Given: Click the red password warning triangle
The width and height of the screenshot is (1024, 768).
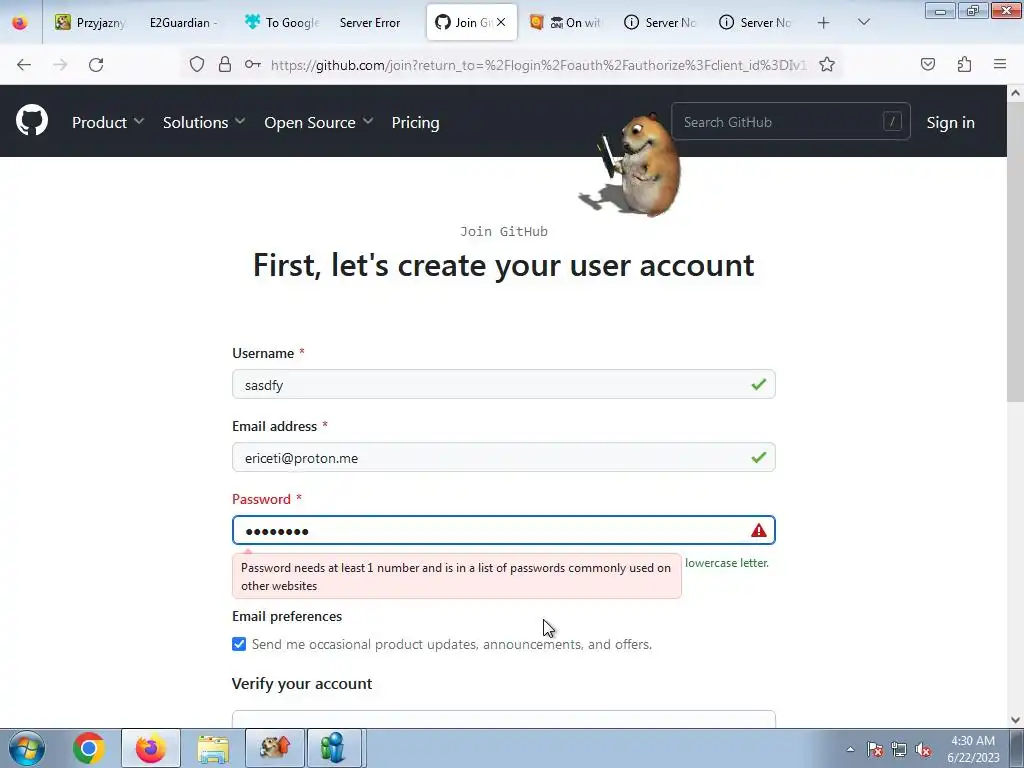Looking at the screenshot, I should (758, 530).
